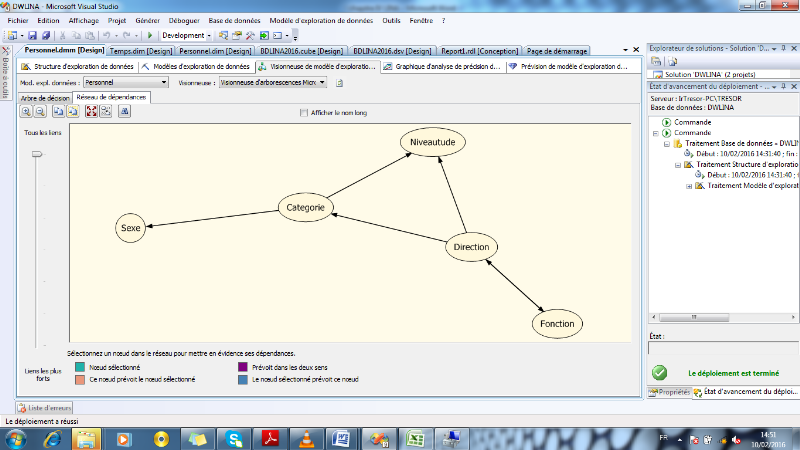800x450 pixels.
Task: Select Arbre de décision tab
Action: coord(45,98)
